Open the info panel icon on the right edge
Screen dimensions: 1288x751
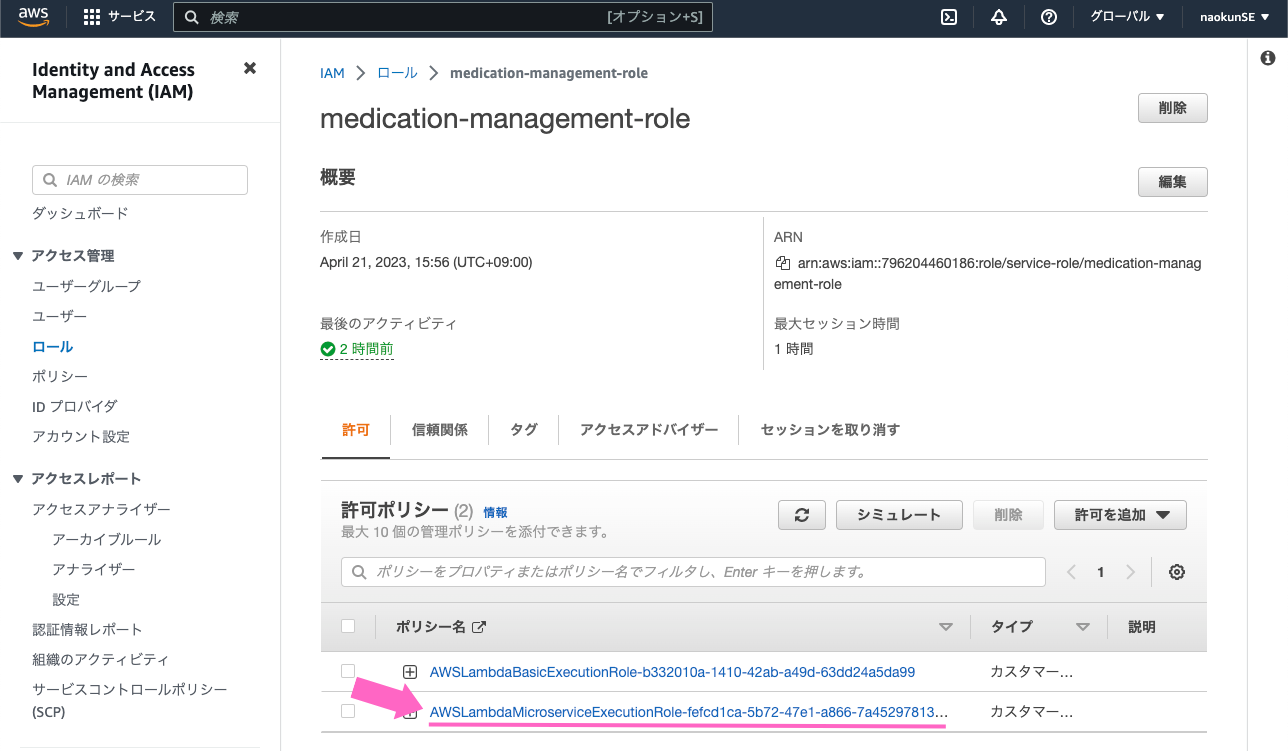1268,59
